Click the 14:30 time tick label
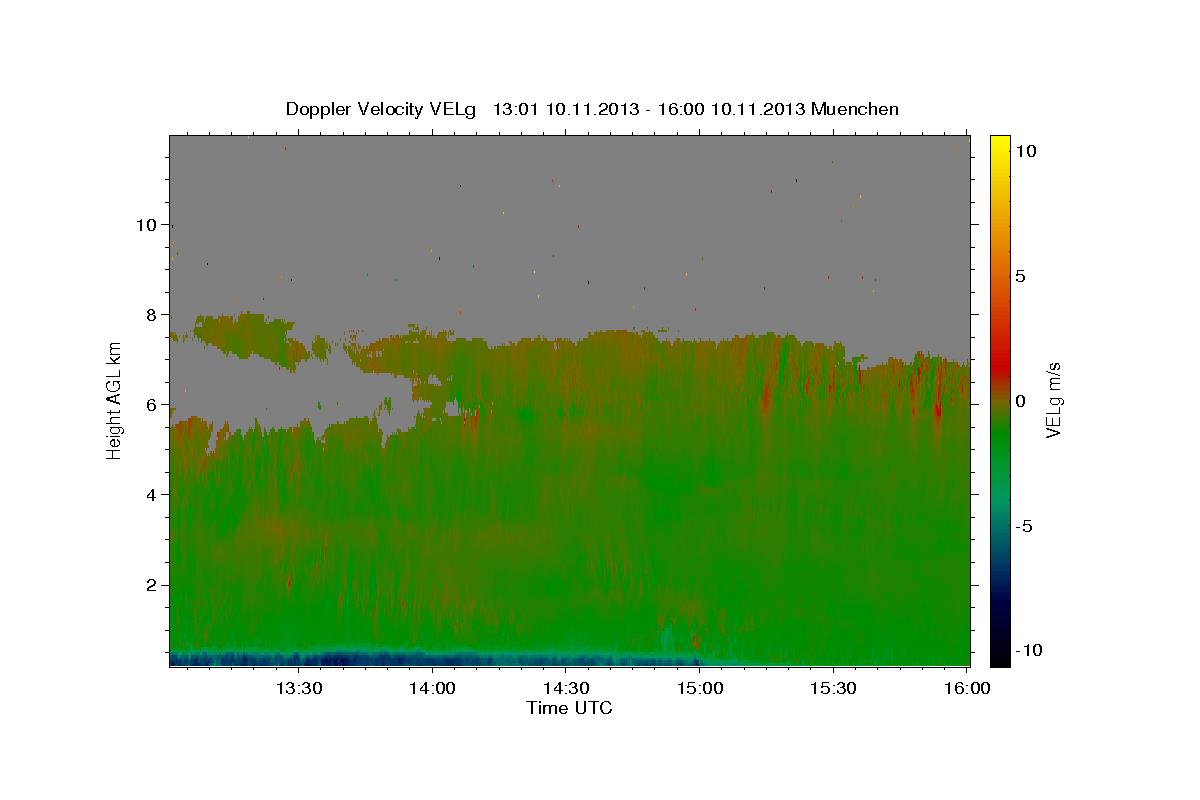 point(565,688)
